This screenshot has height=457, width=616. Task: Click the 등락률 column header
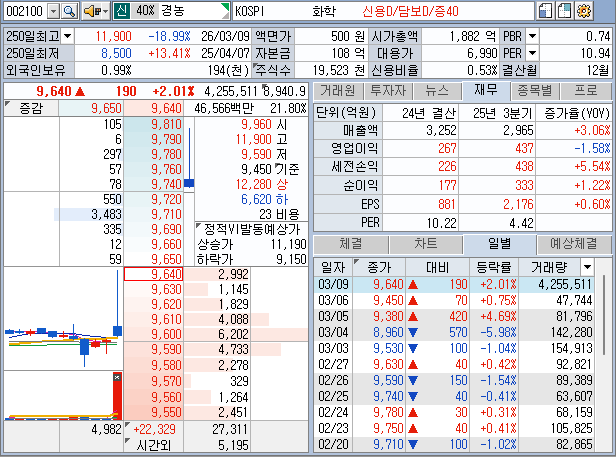coord(494,267)
